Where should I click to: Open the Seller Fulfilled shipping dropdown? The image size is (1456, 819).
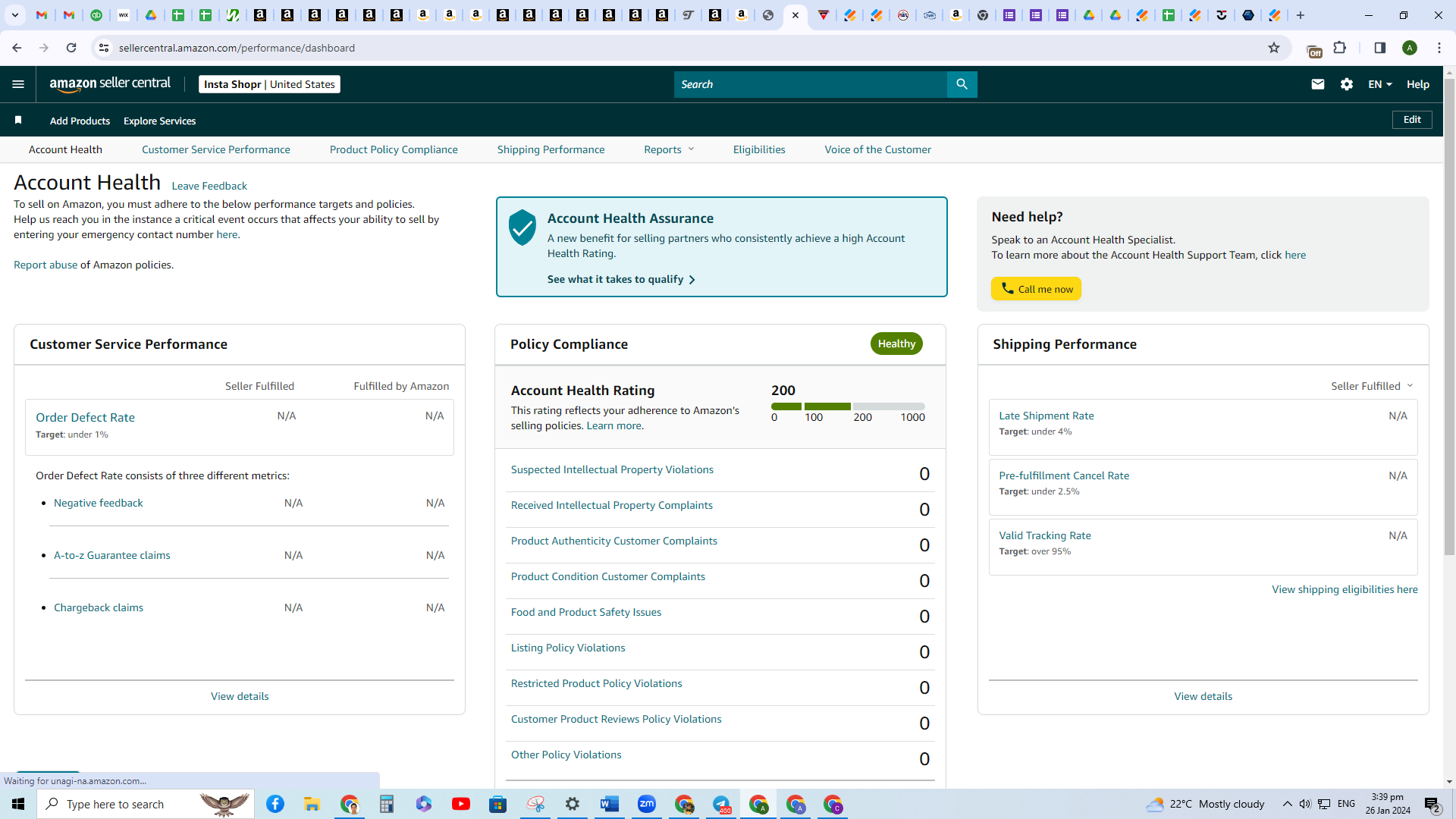pyautogui.click(x=1372, y=386)
